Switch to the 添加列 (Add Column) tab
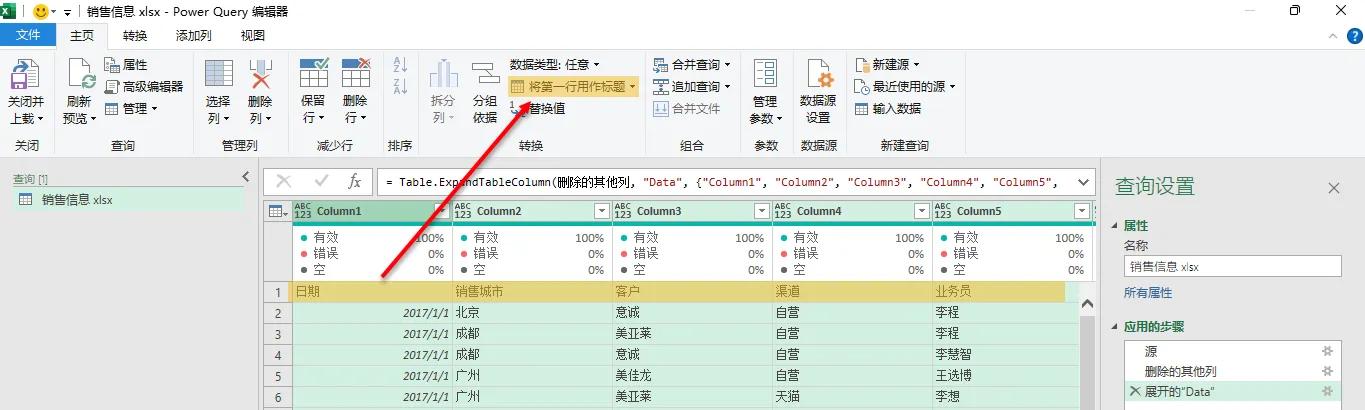This screenshot has width=1365, height=410. [193, 35]
